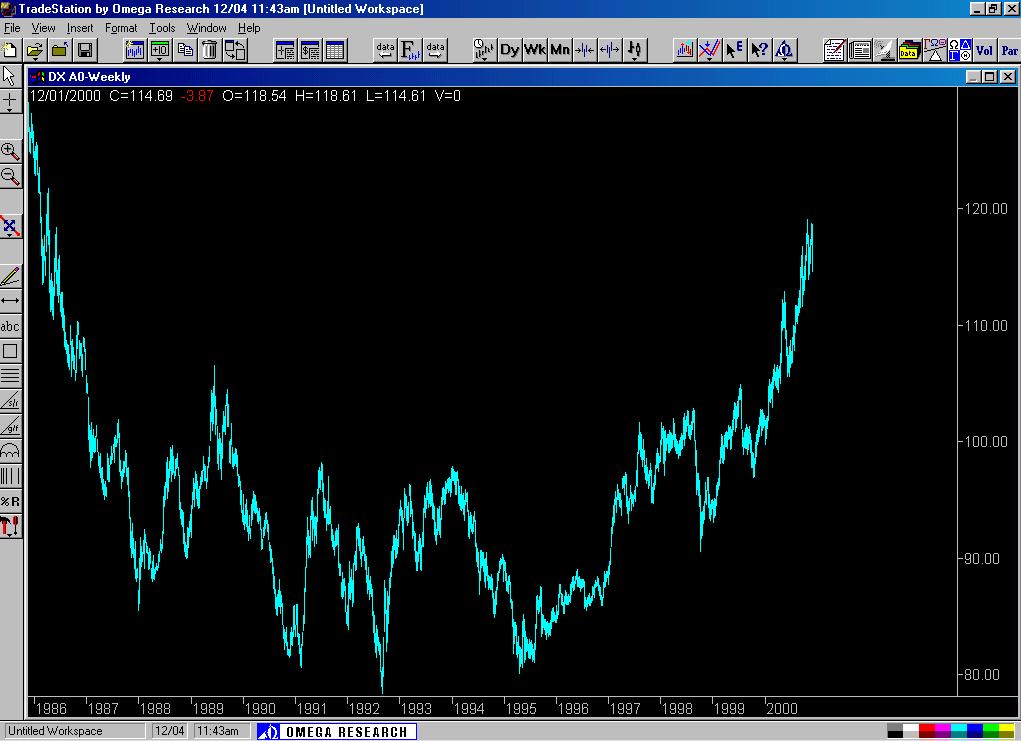Image resolution: width=1021 pixels, height=741 pixels.
Task: Pick the cyan color swatch
Action: (958, 727)
